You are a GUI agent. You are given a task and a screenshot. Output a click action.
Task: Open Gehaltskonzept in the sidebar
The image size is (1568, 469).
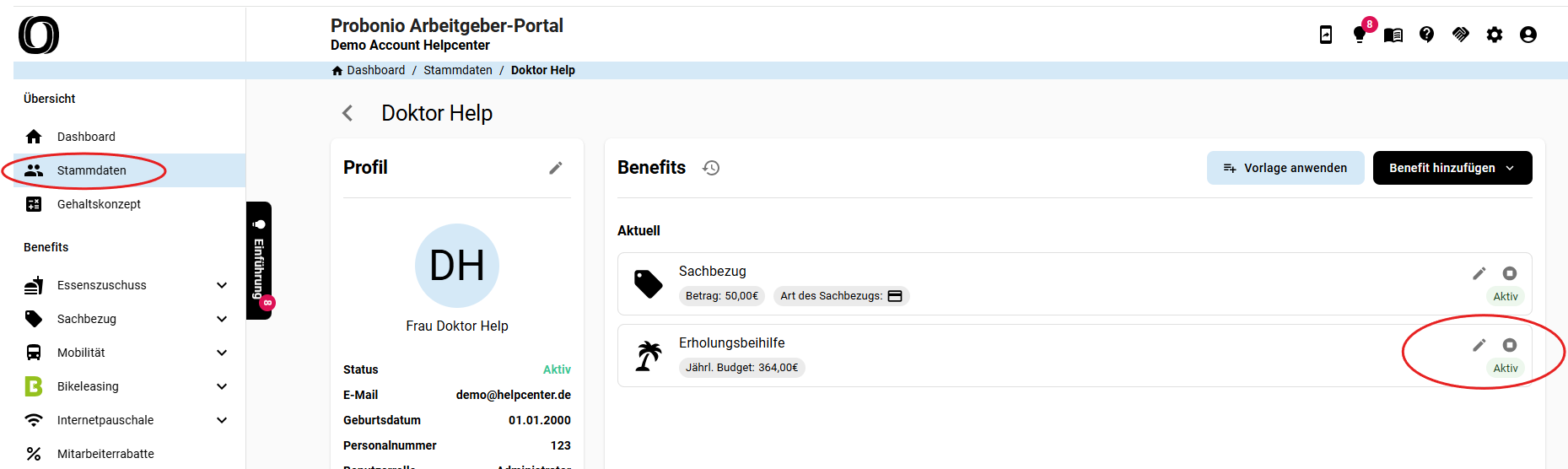(x=130, y=204)
